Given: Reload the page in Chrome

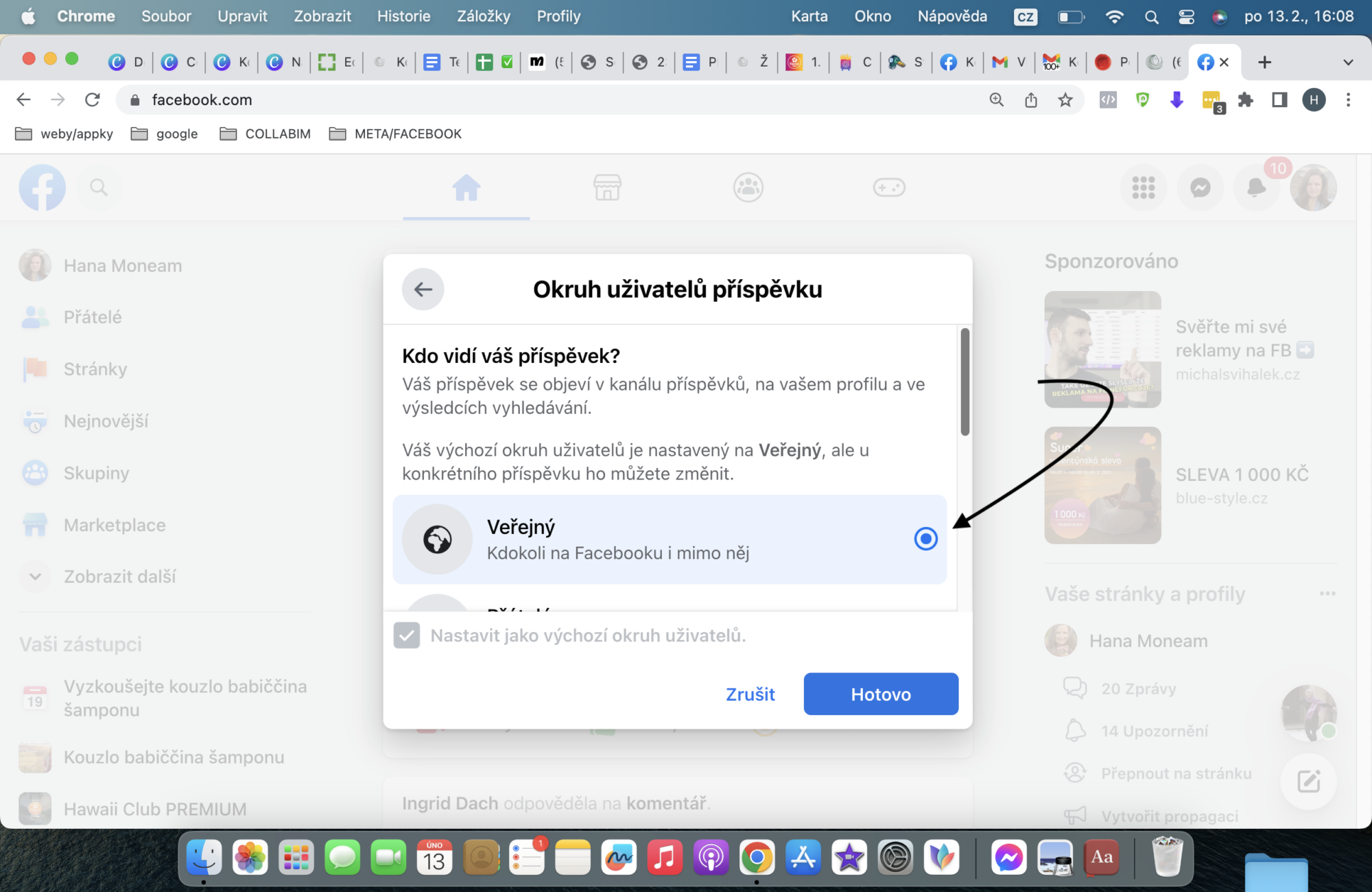Looking at the screenshot, I should pos(93,100).
